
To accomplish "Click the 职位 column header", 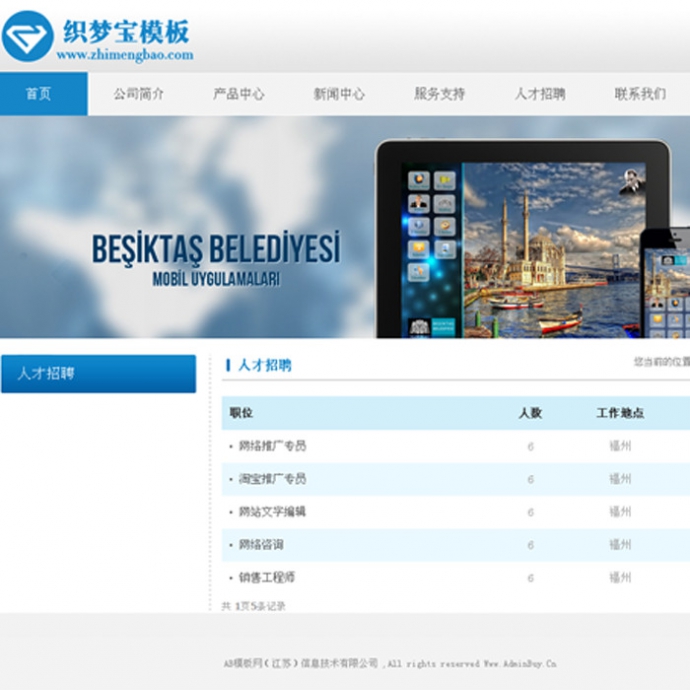I will click(x=241, y=413).
